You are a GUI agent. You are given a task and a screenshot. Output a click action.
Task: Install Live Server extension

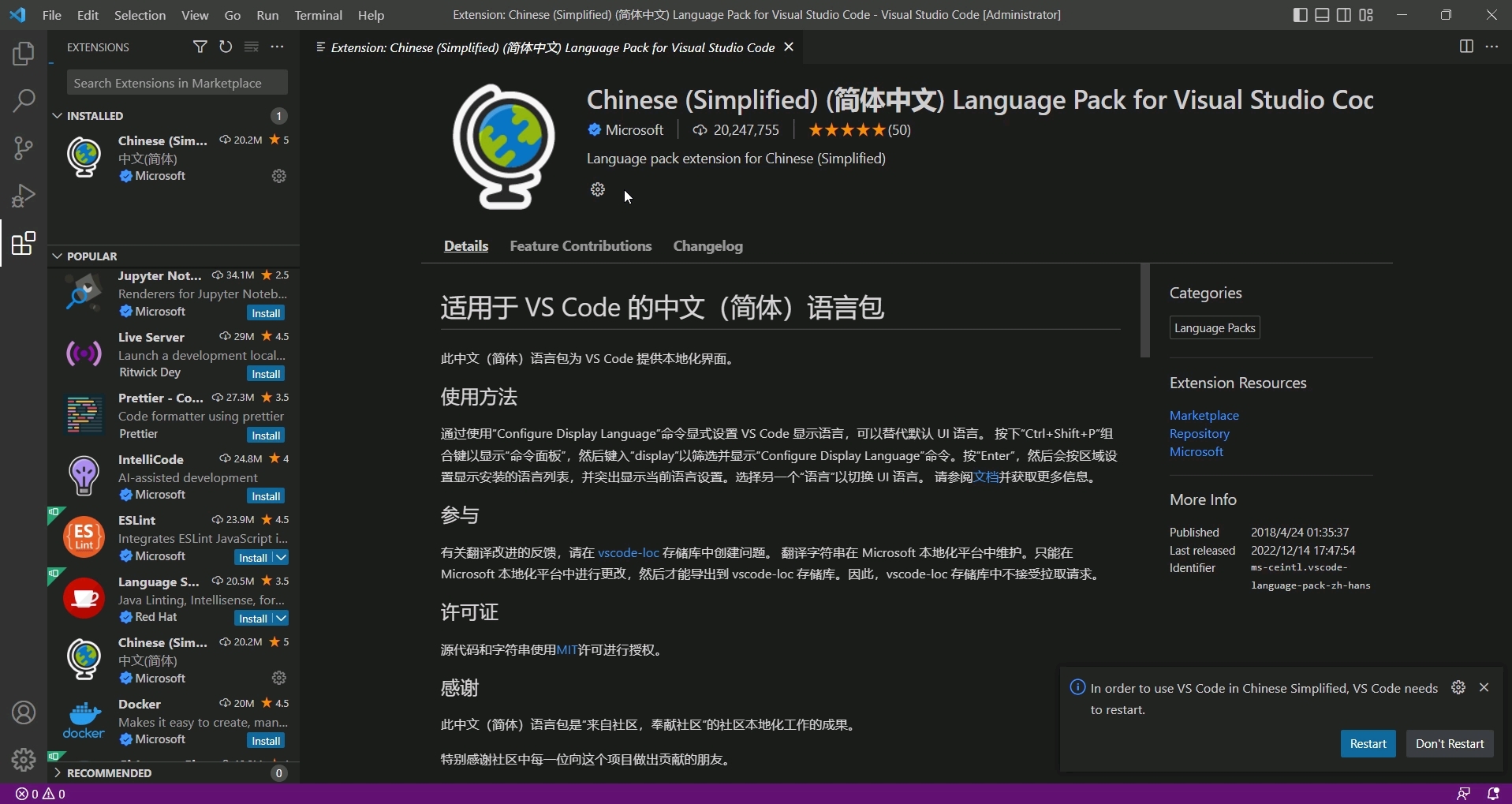click(266, 374)
